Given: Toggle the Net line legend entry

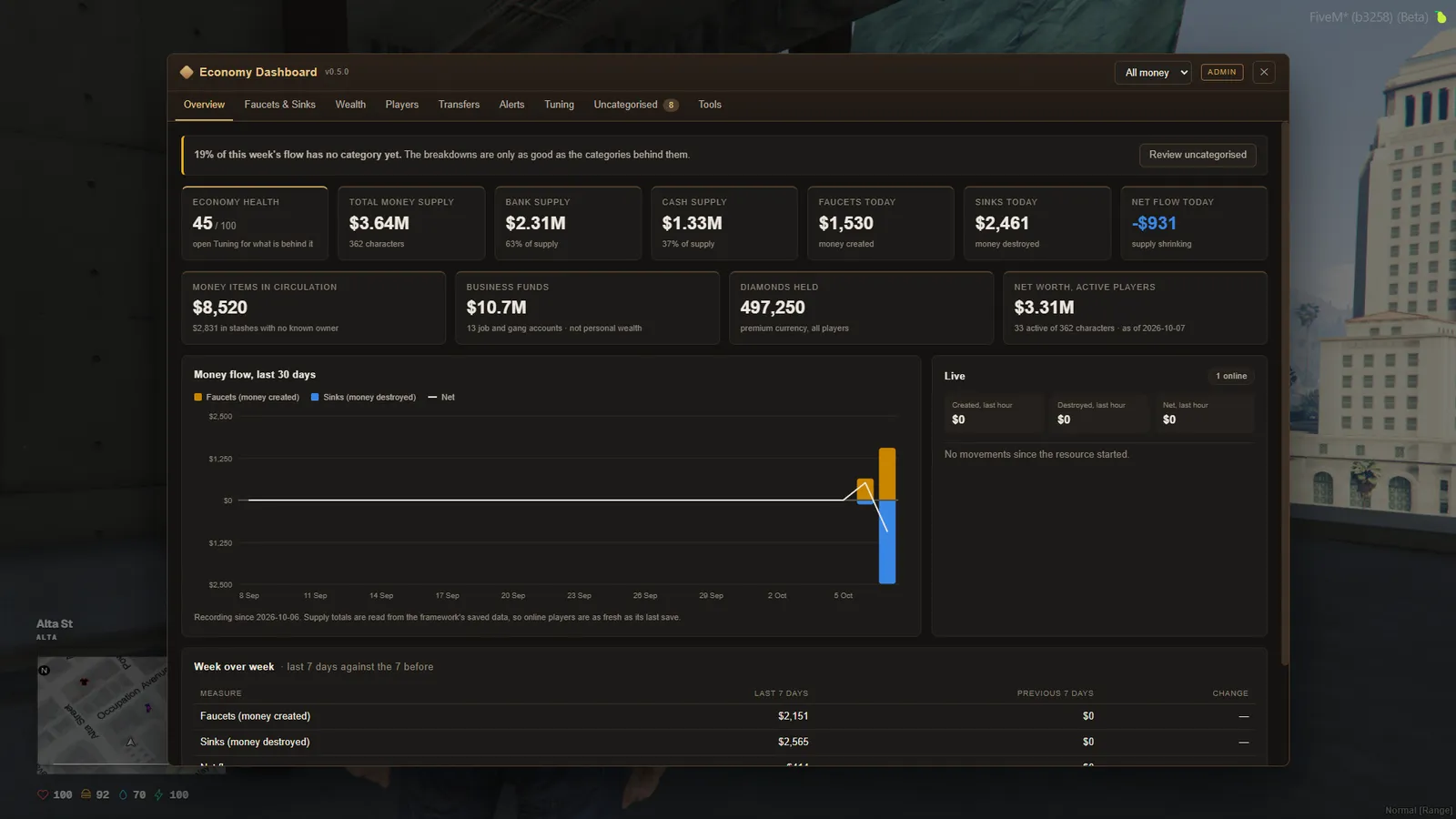Looking at the screenshot, I should coord(441,397).
